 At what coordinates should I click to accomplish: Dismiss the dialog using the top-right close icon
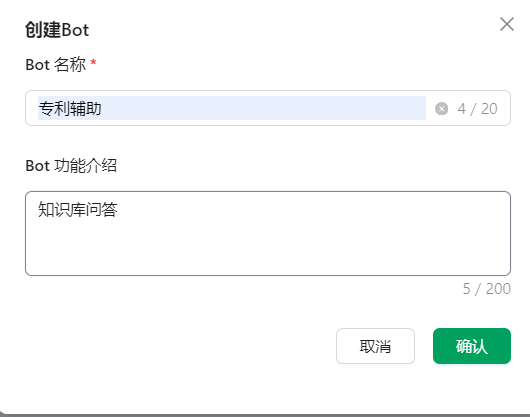pos(507,24)
